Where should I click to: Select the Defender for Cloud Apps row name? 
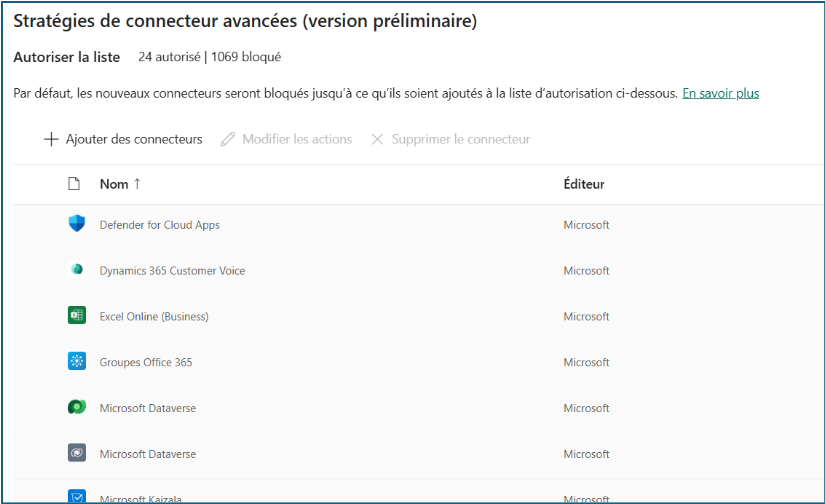click(159, 225)
